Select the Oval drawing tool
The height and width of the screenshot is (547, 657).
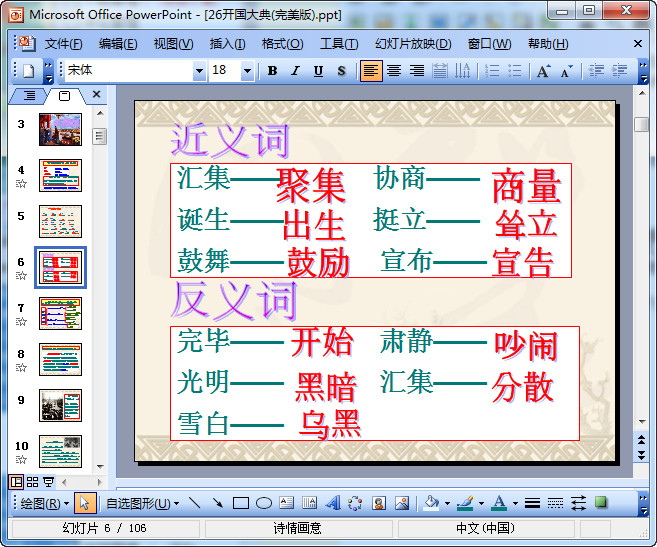tap(264, 503)
